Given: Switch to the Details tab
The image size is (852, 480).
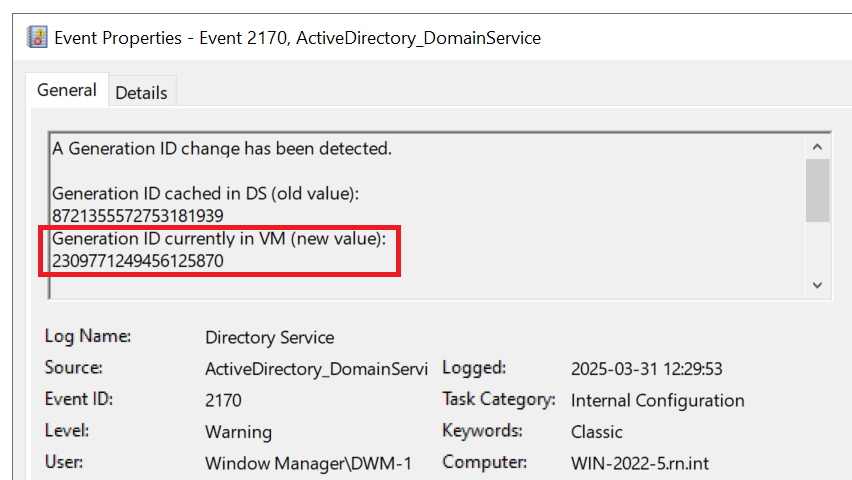Looking at the screenshot, I should tap(141, 92).
